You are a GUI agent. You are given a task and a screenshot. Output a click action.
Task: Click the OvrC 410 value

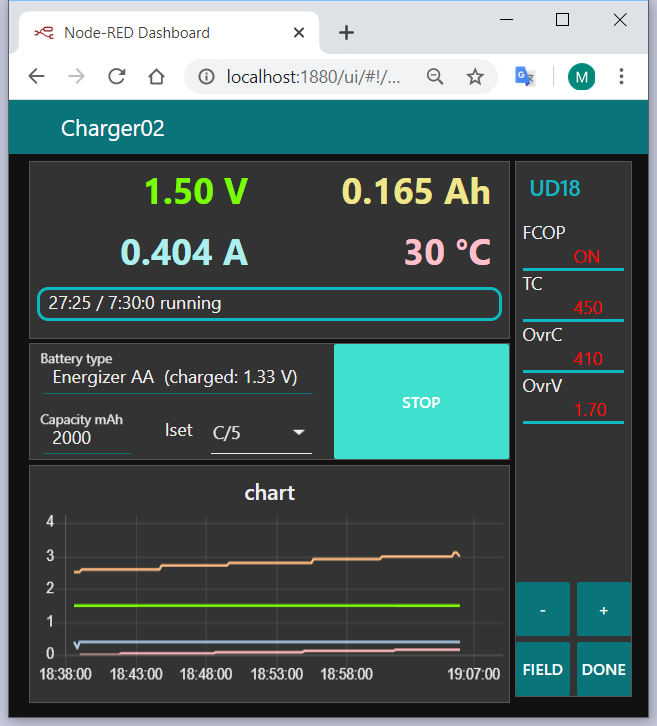[588, 358]
